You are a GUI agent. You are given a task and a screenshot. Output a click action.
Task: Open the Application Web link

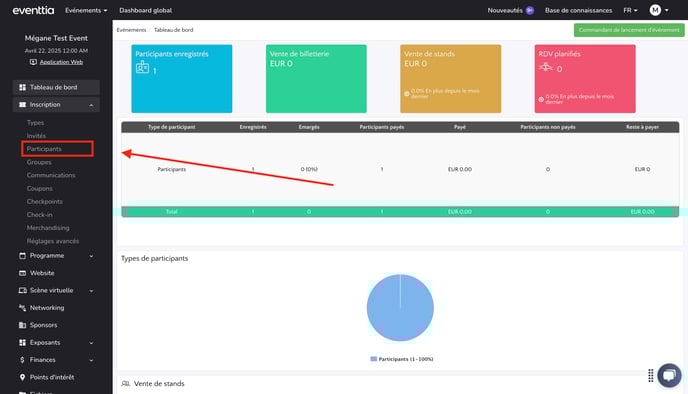[61, 62]
